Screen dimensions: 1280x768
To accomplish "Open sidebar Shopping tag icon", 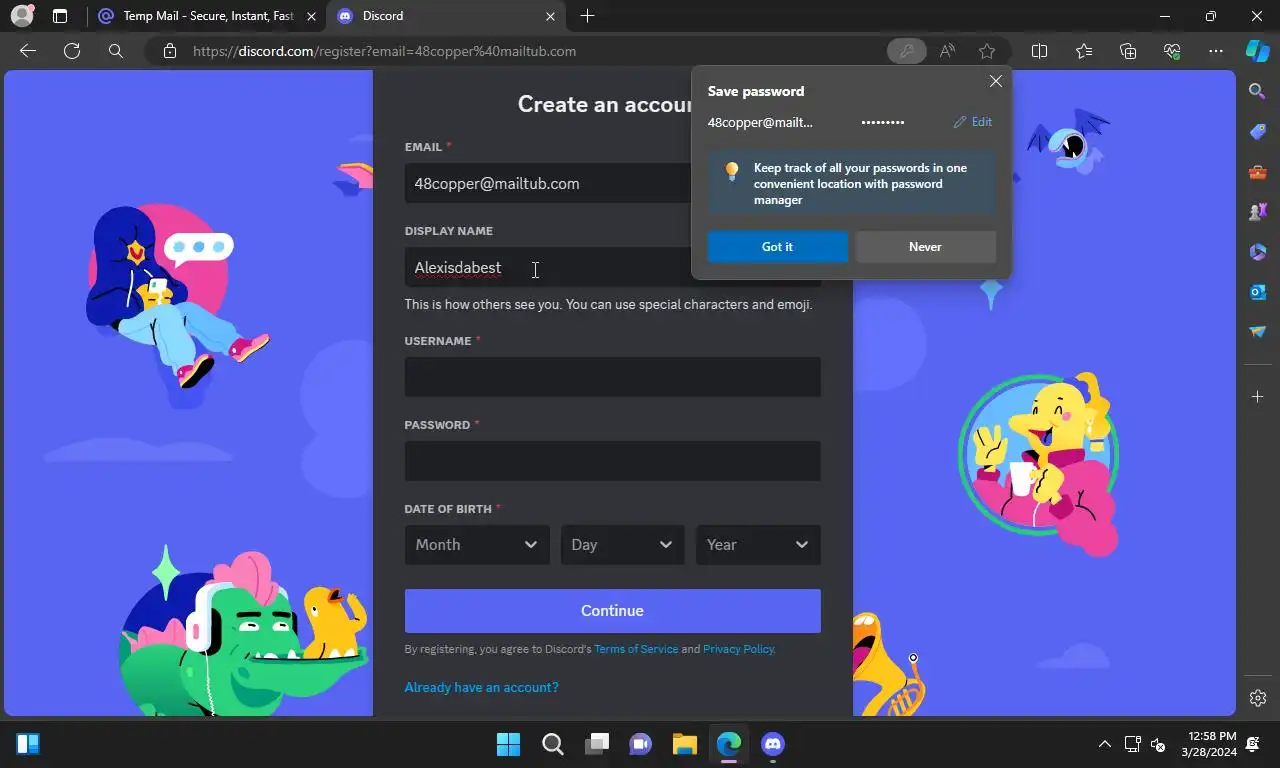I will click(x=1258, y=131).
